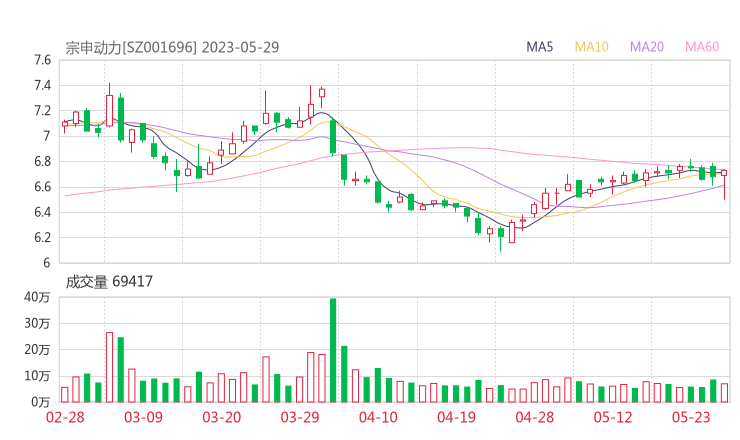Click the 05-23 date axis label
The height and width of the screenshot is (440, 740).
(x=691, y=417)
